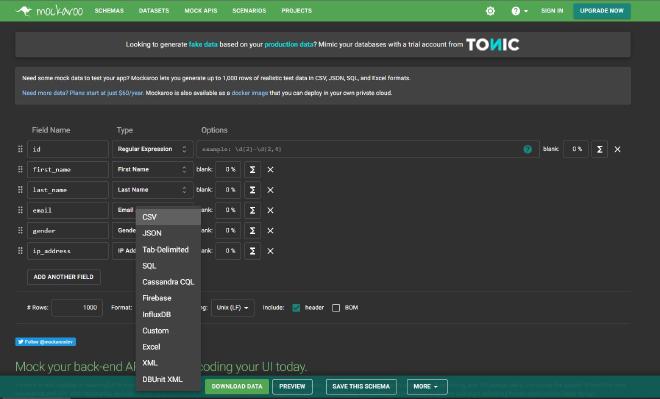Click ADD ANOTHER FIELD button
The width and height of the screenshot is (660, 399).
point(64,277)
